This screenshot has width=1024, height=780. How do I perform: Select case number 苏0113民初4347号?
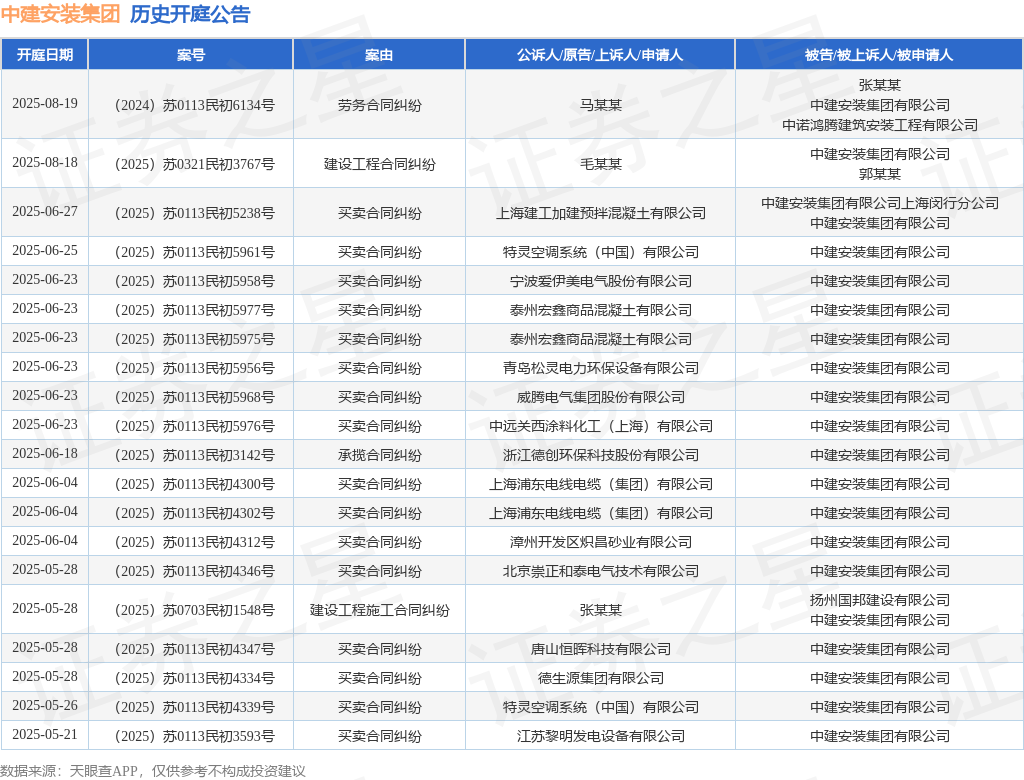coord(195,649)
